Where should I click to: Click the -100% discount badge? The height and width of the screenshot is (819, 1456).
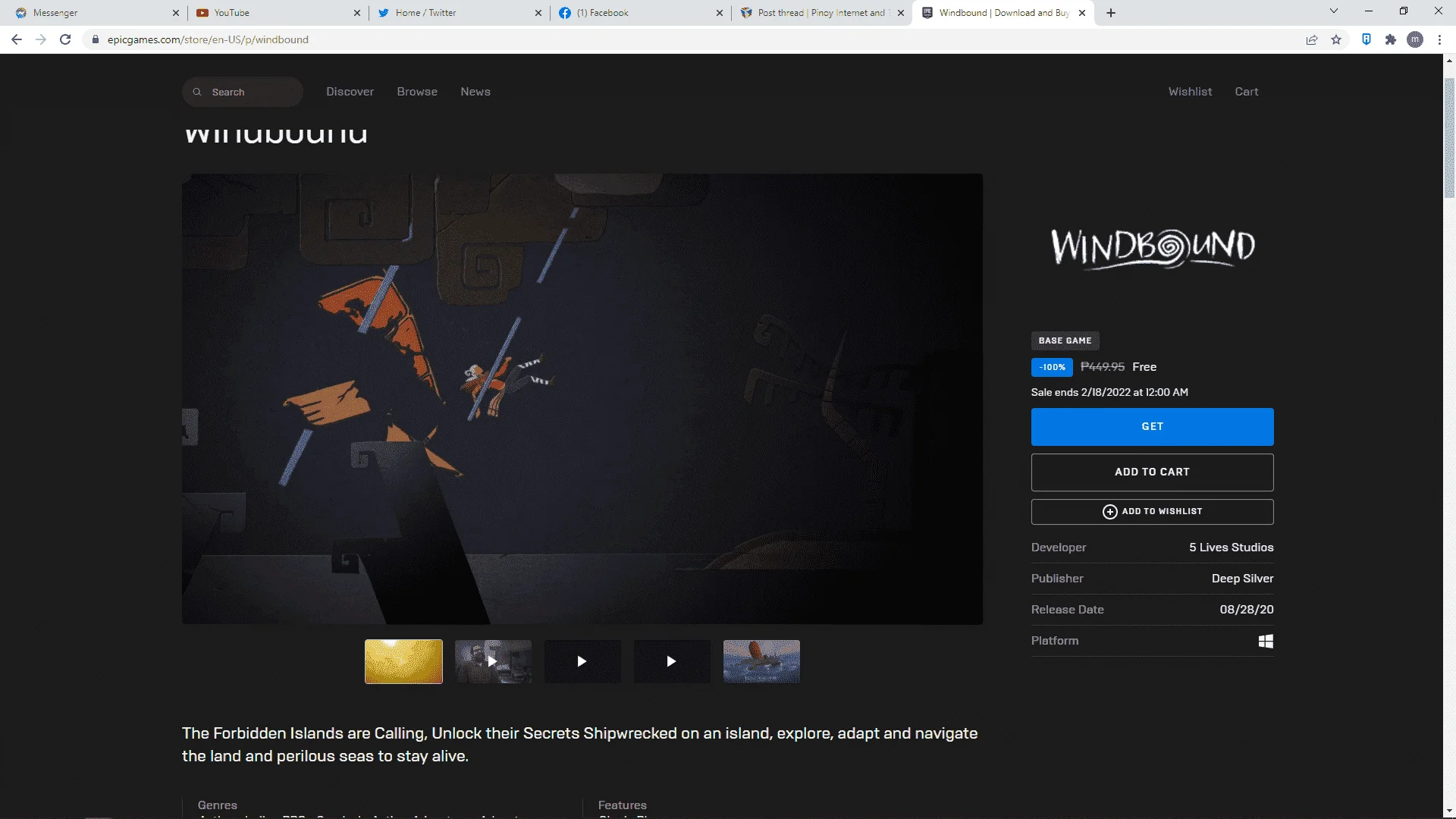1052,367
